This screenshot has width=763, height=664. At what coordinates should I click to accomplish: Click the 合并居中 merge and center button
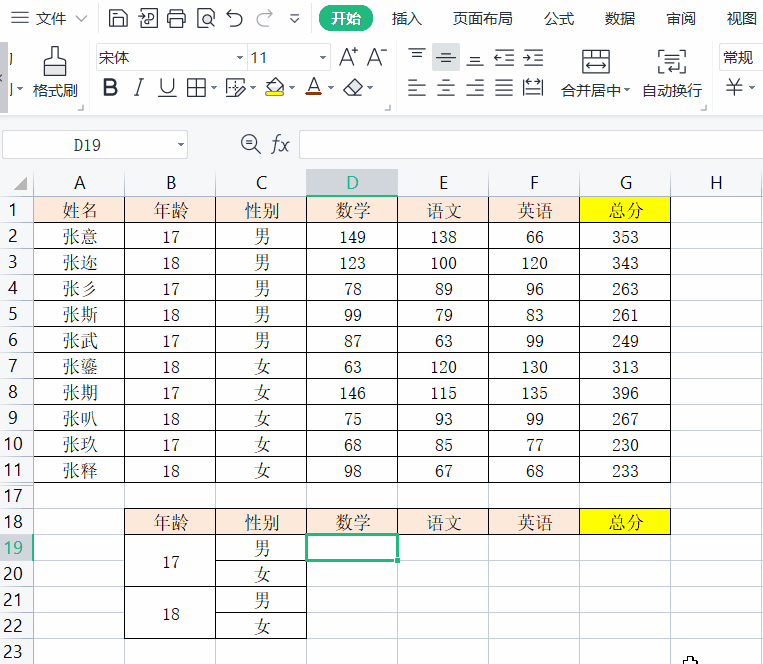[596, 72]
